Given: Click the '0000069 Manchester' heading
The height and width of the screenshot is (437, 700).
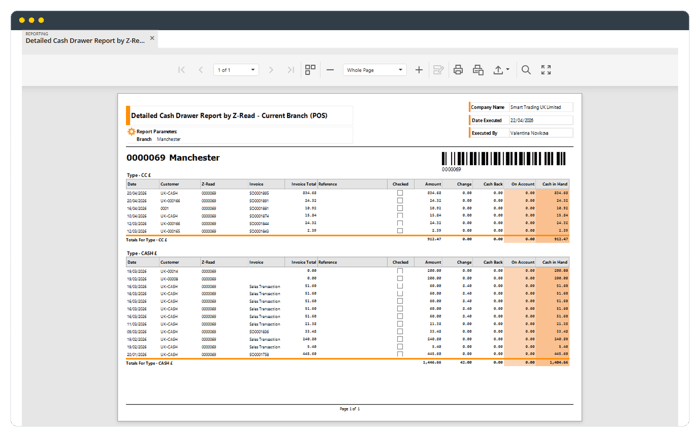Looking at the screenshot, I should click(x=173, y=158).
